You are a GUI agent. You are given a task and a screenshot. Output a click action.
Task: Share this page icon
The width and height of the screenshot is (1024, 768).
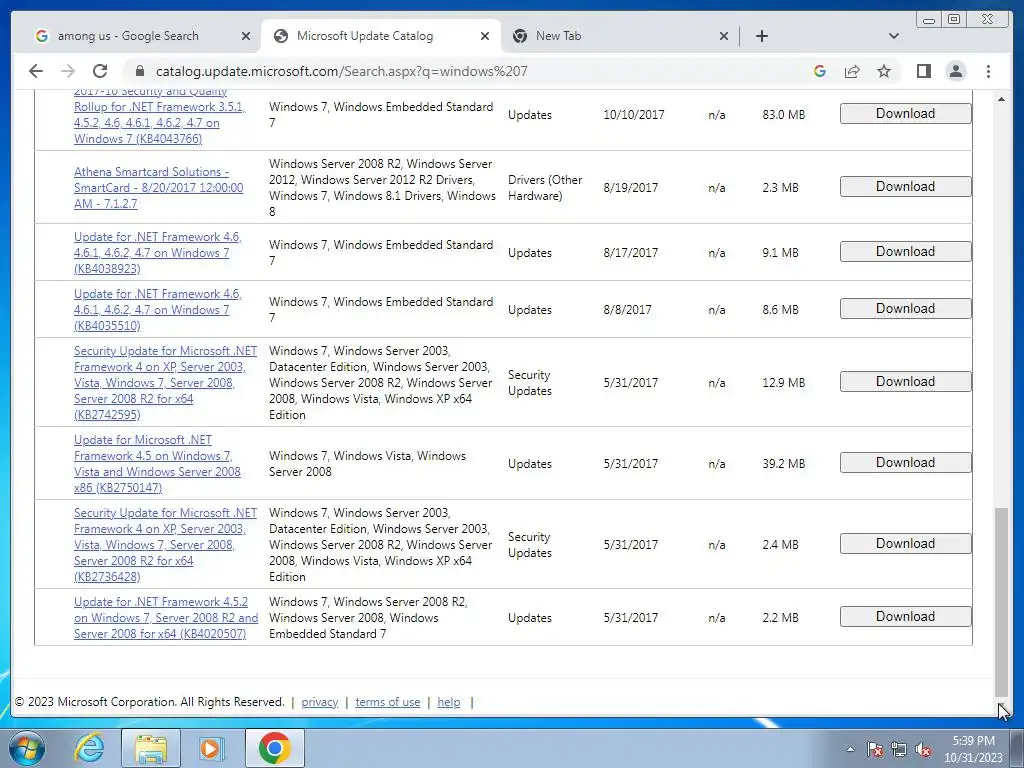pyautogui.click(x=852, y=71)
